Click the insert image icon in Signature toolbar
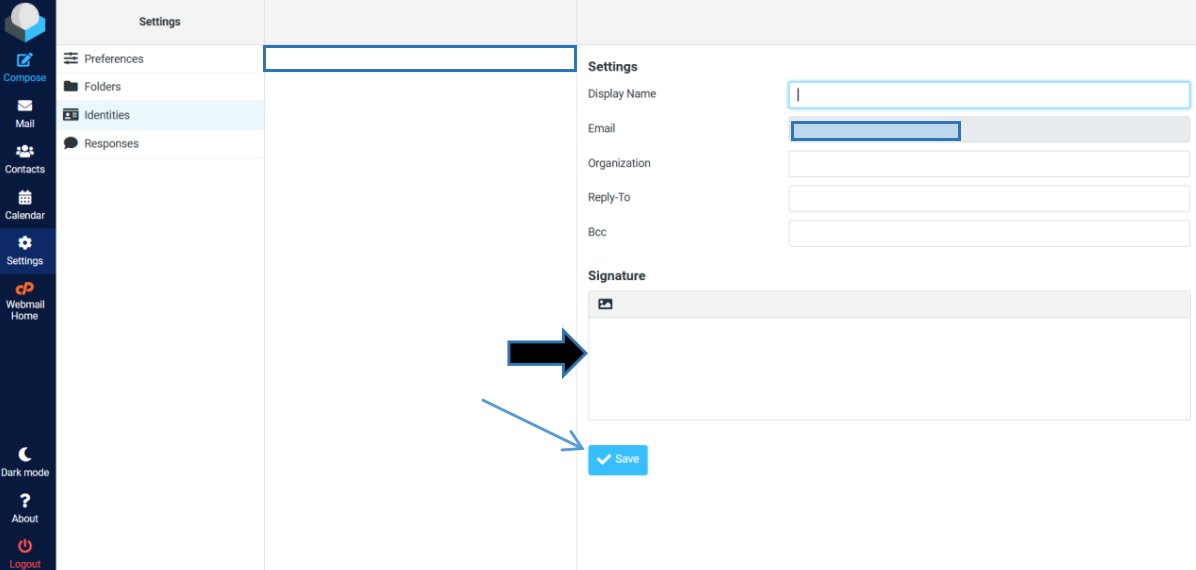 pyautogui.click(x=605, y=304)
